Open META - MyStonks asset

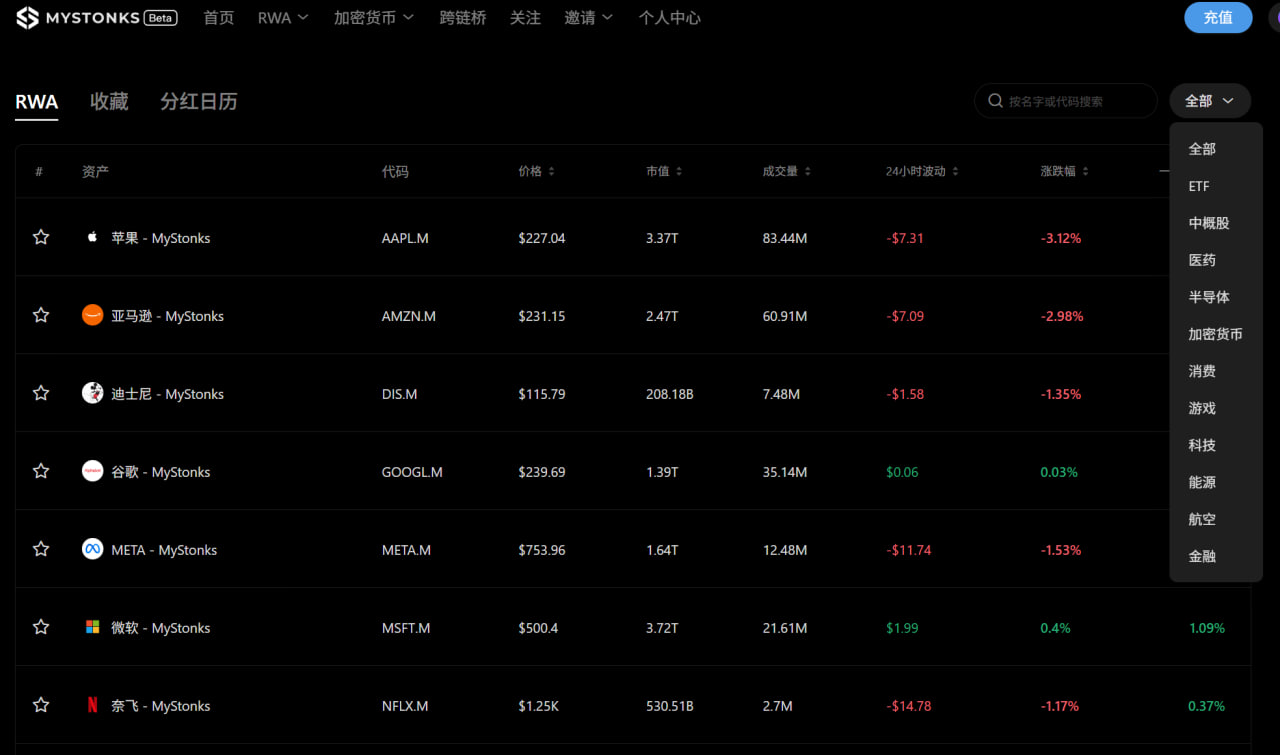[164, 550]
